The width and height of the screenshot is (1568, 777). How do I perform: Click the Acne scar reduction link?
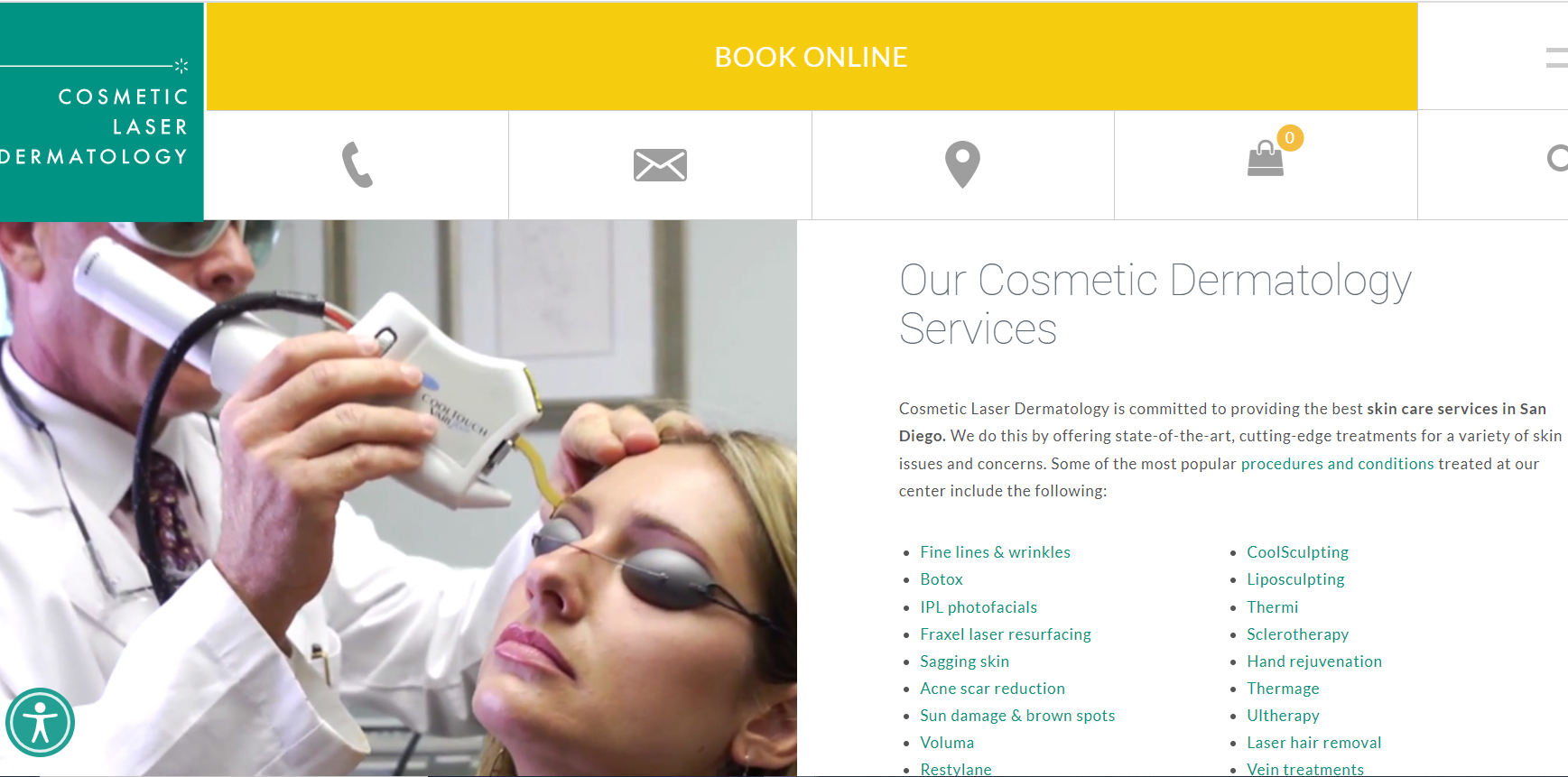(x=992, y=689)
